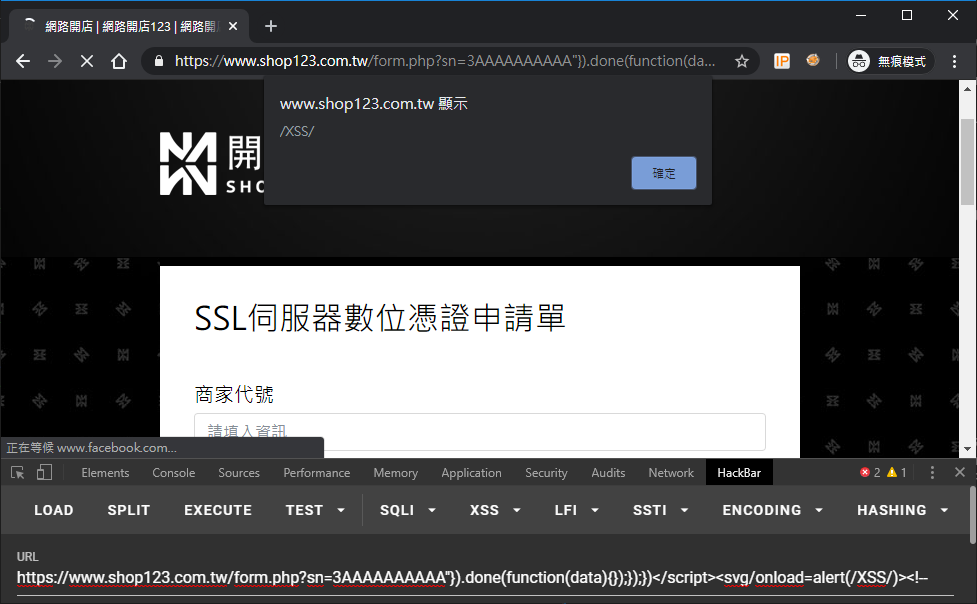The image size is (977, 604).
Task: Activate the inspect element picker
Action: [x=17, y=472]
